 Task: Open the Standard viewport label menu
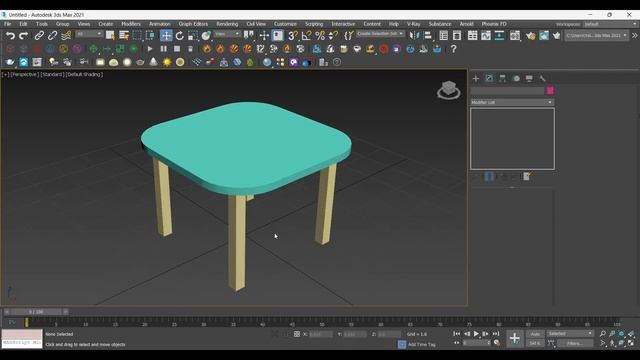pos(52,75)
